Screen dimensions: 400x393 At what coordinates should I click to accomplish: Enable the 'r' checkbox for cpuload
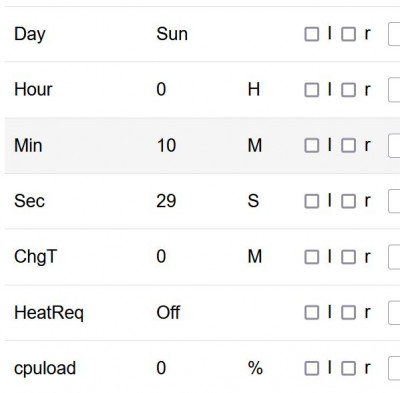348,368
